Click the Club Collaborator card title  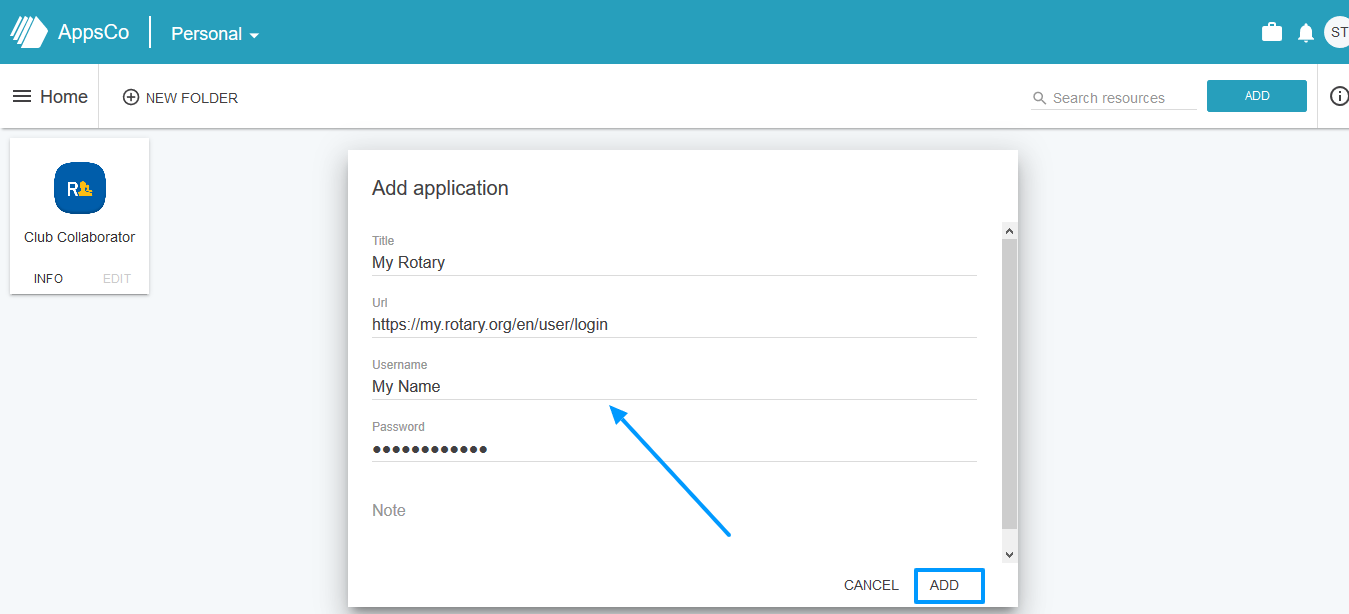pyautogui.click(x=80, y=237)
